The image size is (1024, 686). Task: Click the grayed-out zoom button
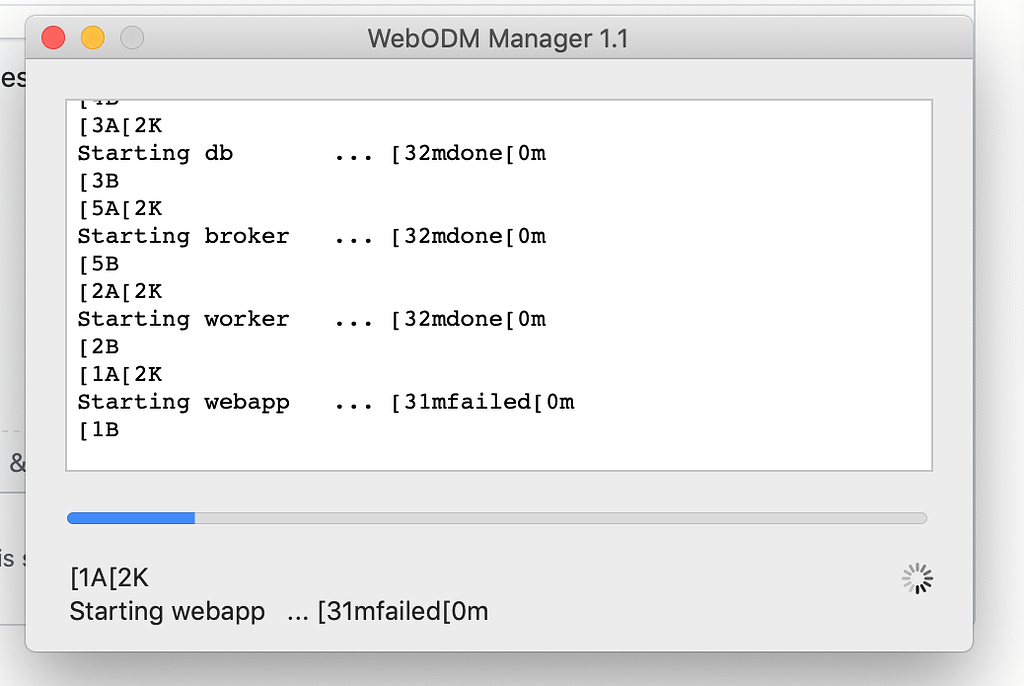(x=131, y=37)
